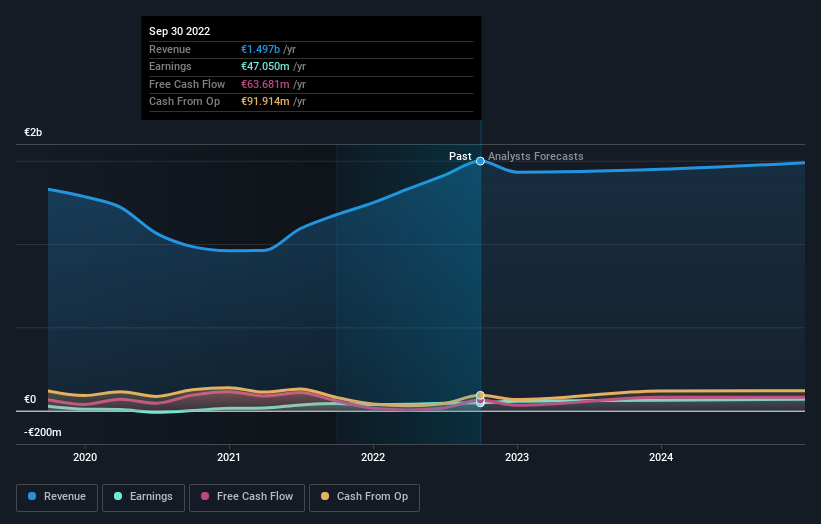Viewport: 821px width, 524px height.
Task: Click the €1.497b revenue value
Action: click(260, 49)
